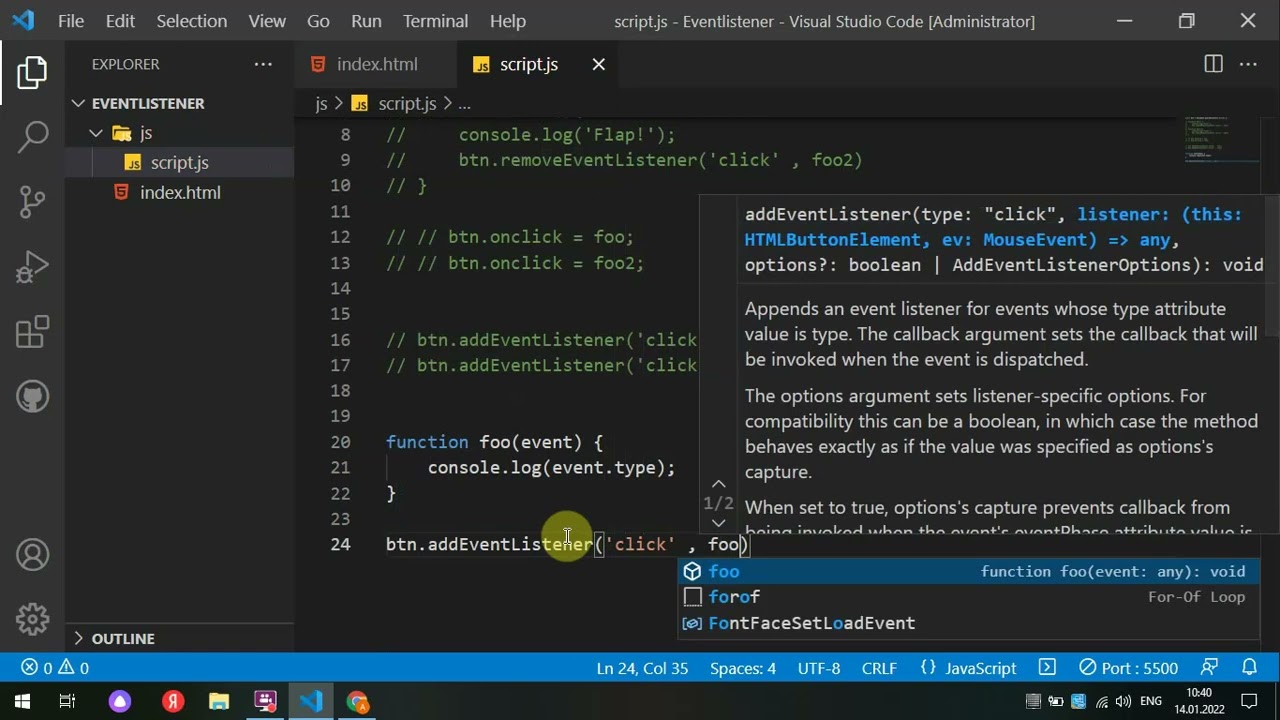The width and height of the screenshot is (1280, 720).
Task: Show next signature overload arrow
Action: [718, 522]
